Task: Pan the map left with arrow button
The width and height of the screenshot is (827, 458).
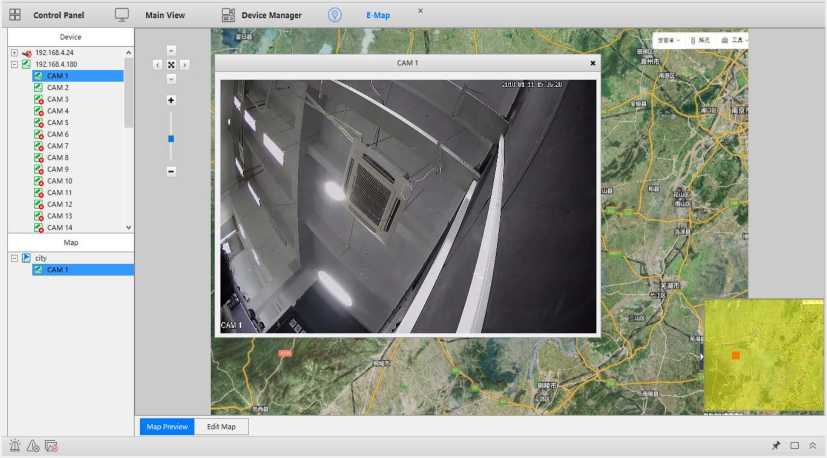Action: coord(157,64)
